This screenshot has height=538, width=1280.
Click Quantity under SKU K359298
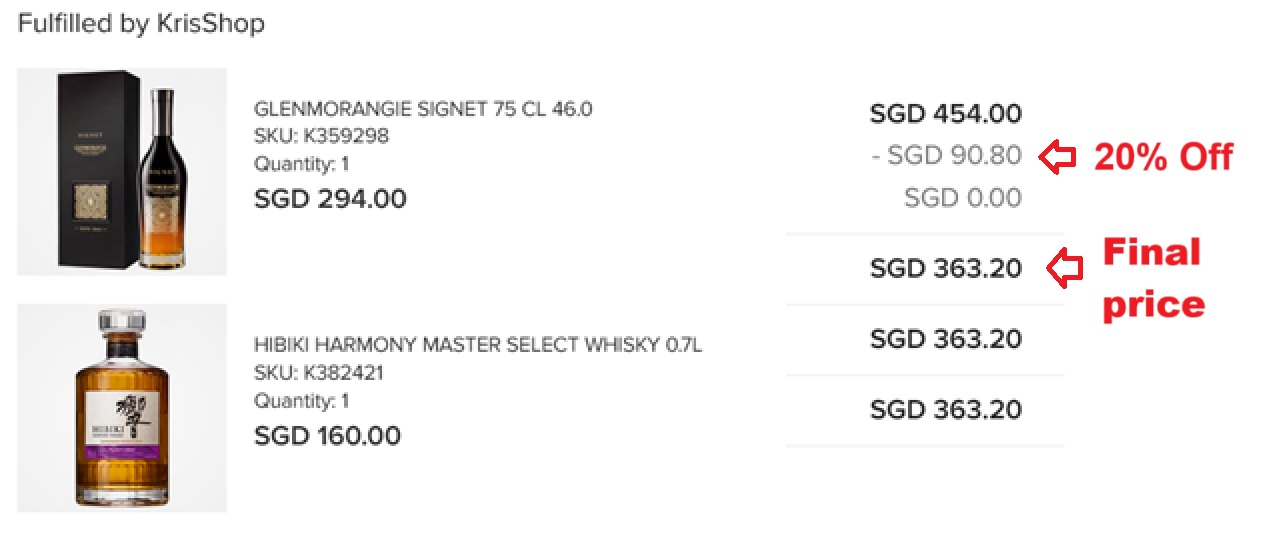click(x=301, y=164)
